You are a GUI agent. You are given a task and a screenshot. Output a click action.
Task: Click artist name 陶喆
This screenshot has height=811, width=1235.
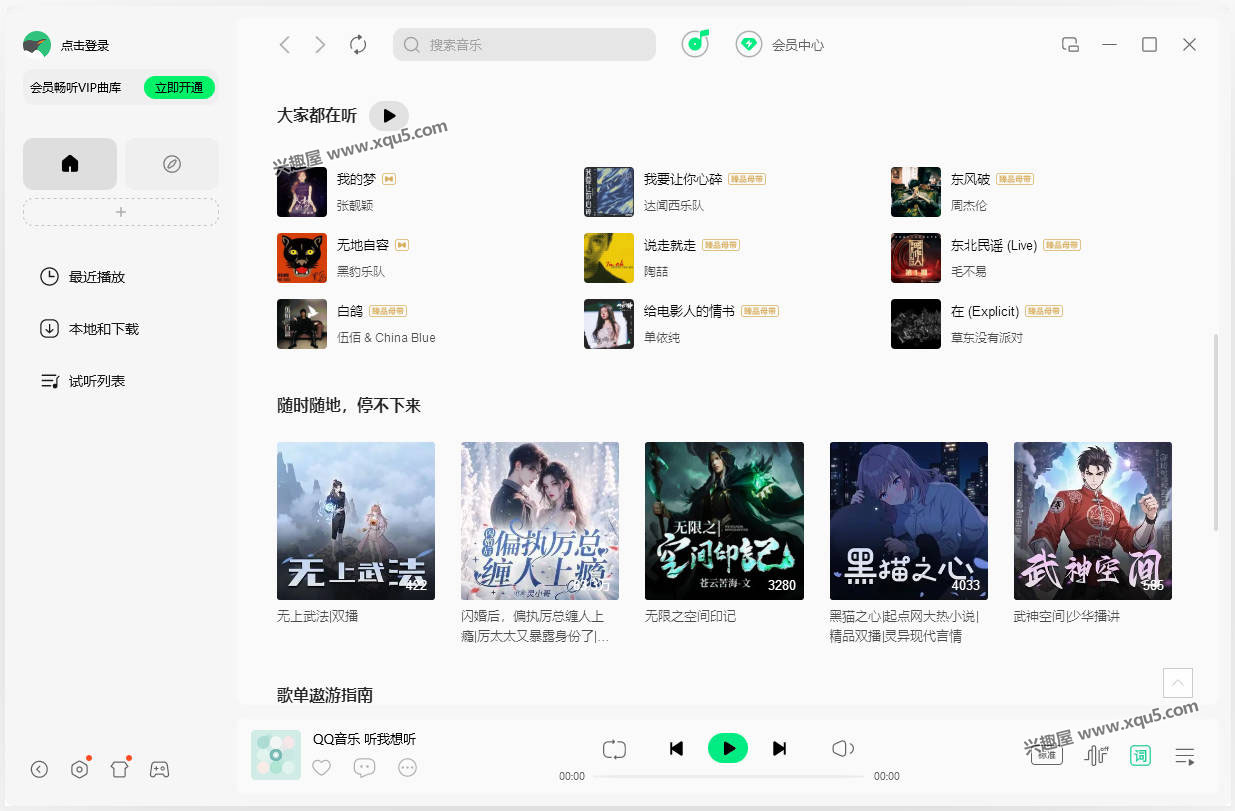656,271
